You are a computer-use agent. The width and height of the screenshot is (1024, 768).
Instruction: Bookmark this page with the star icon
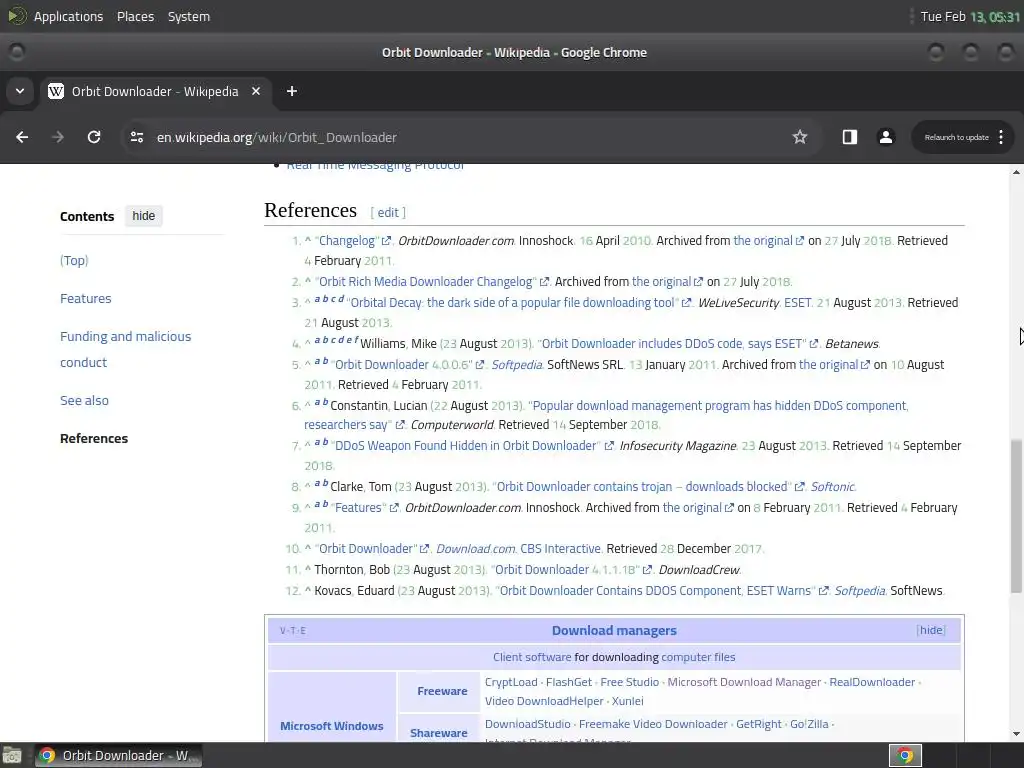pos(799,137)
